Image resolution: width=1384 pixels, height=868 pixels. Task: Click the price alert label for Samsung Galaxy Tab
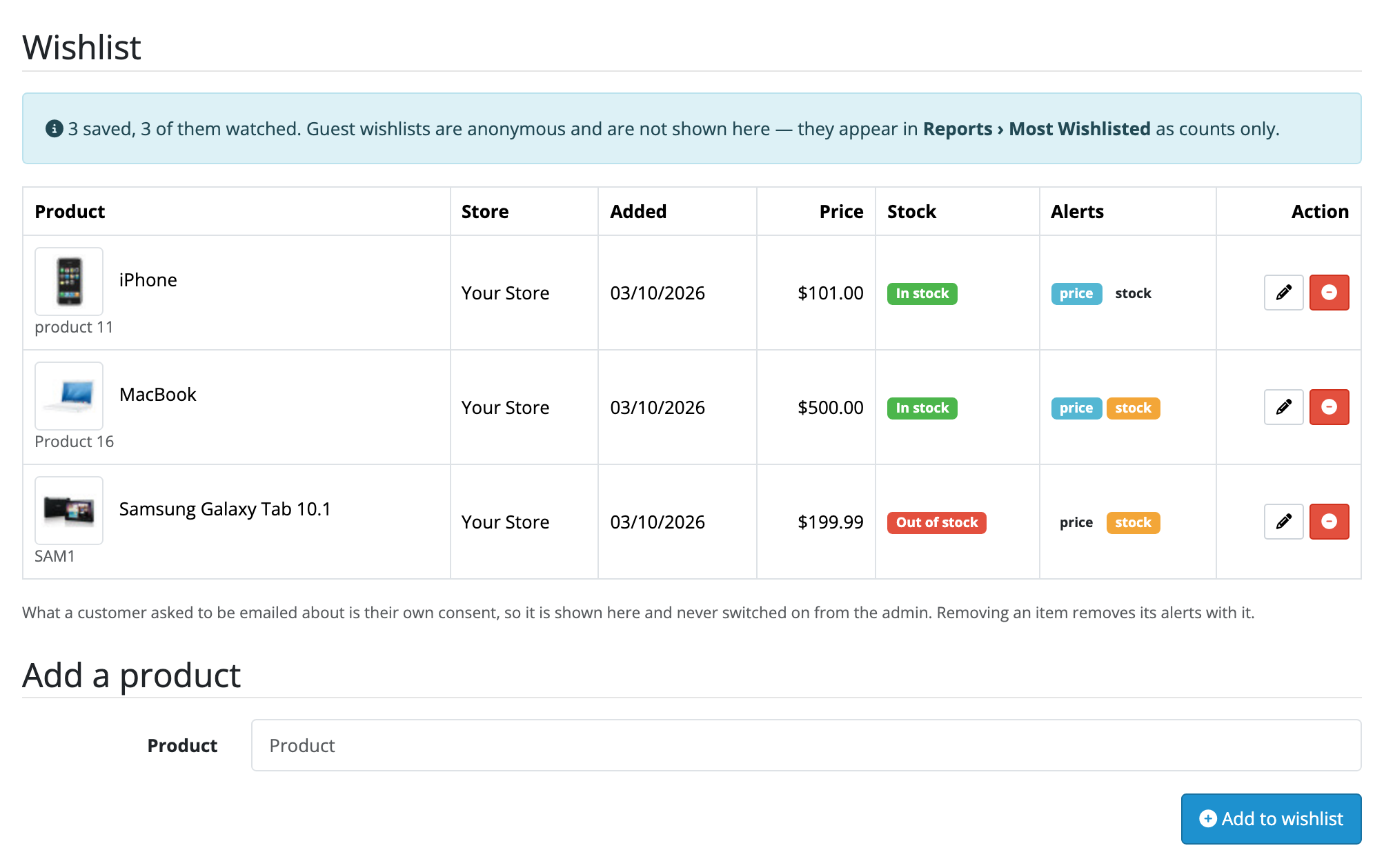[1076, 523]
